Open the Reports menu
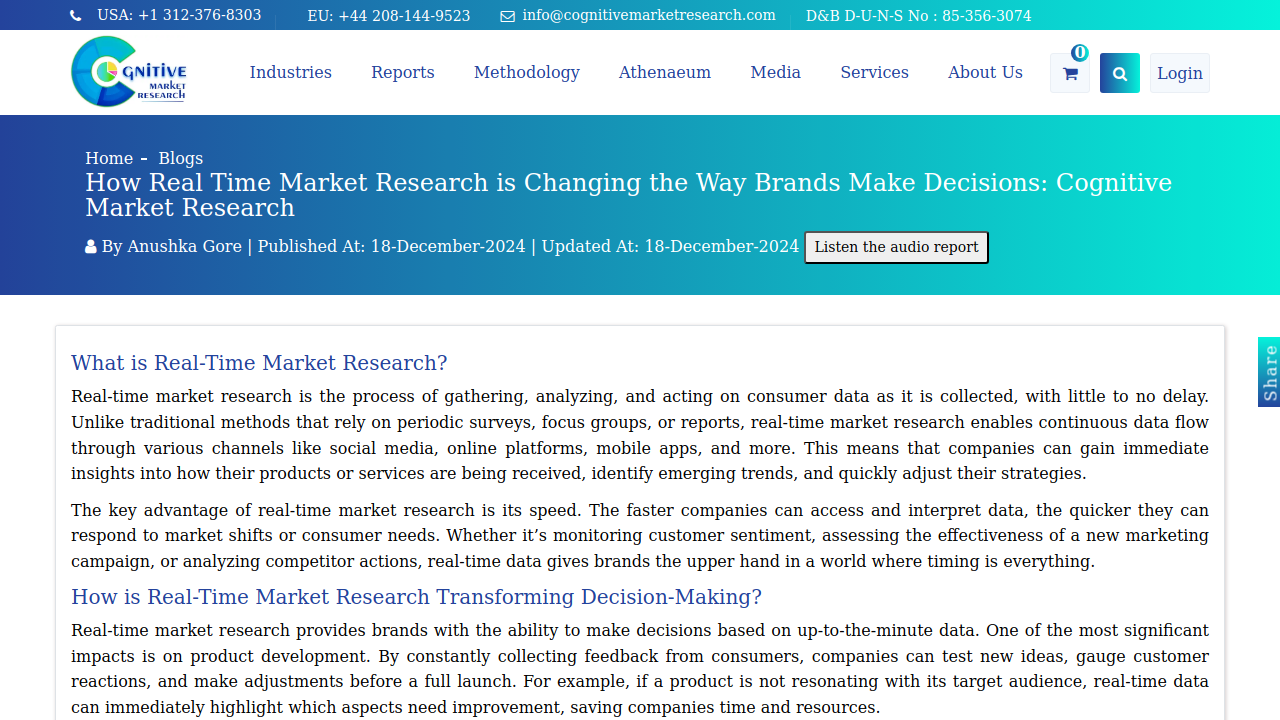 pos(403,72)
